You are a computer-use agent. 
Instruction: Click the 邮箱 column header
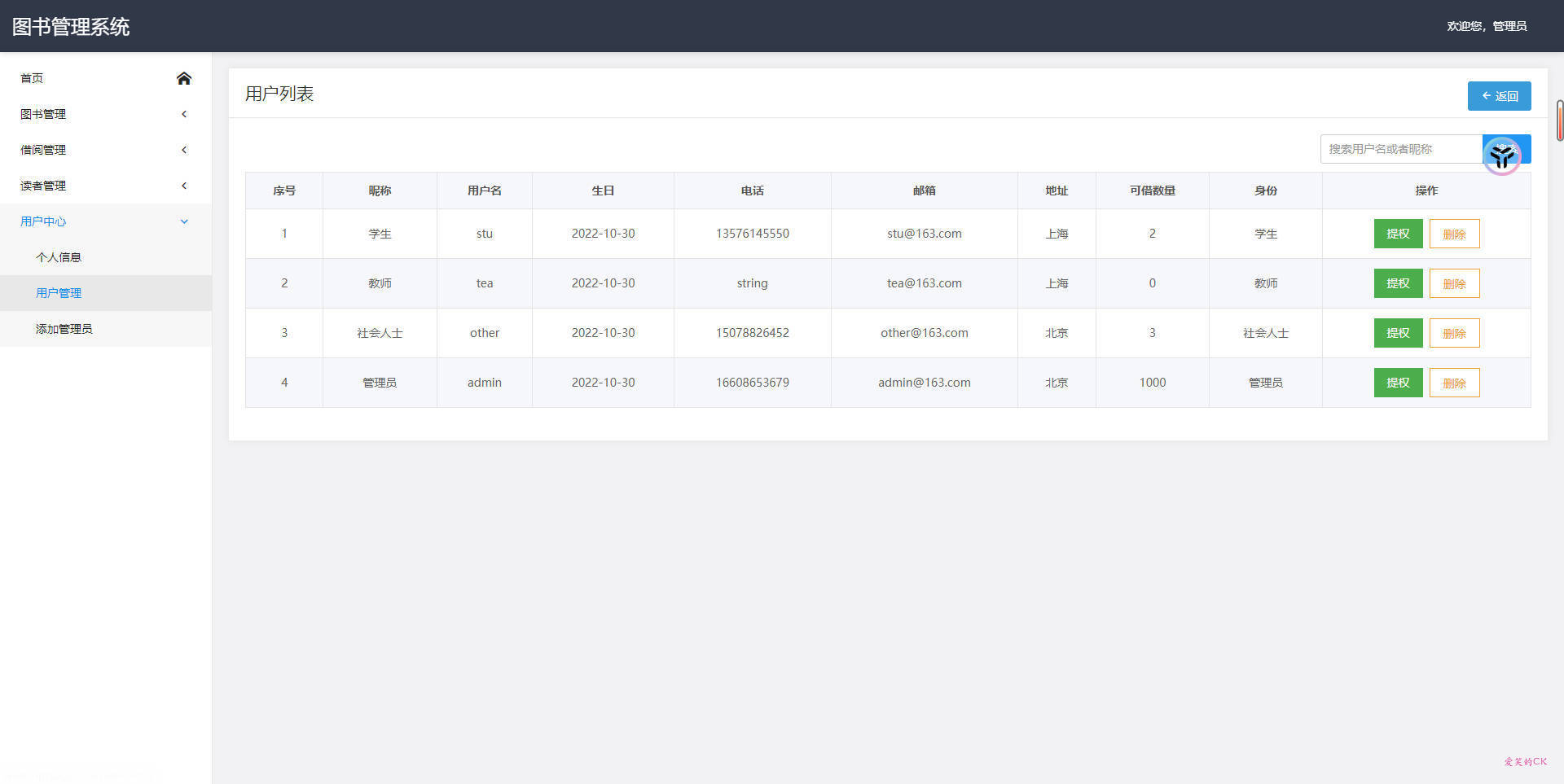[925, 191]
